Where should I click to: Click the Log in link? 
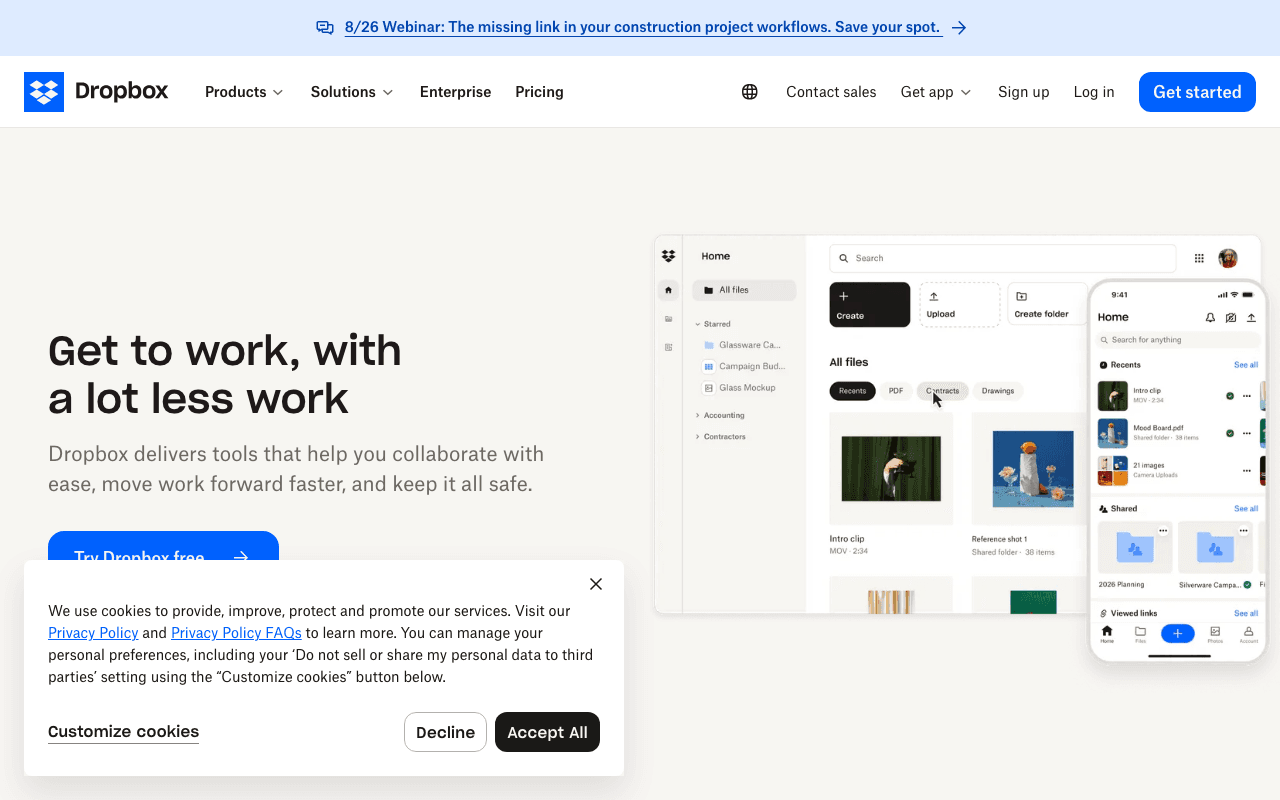pyautogui.click(x=1094, y=92)
